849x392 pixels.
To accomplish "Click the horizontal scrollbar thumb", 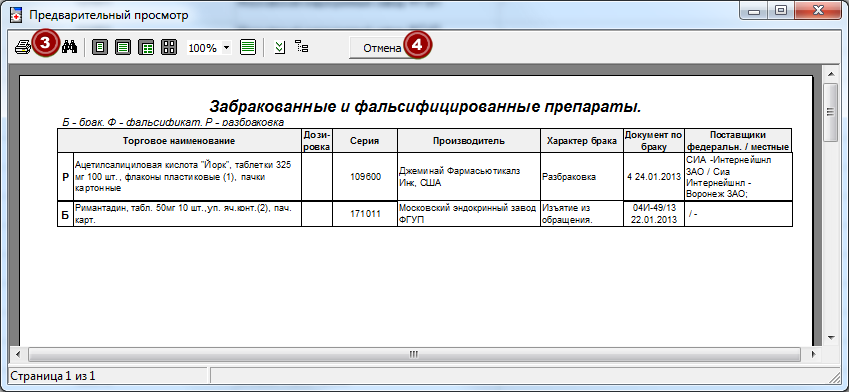I will [x=414, y=355].
